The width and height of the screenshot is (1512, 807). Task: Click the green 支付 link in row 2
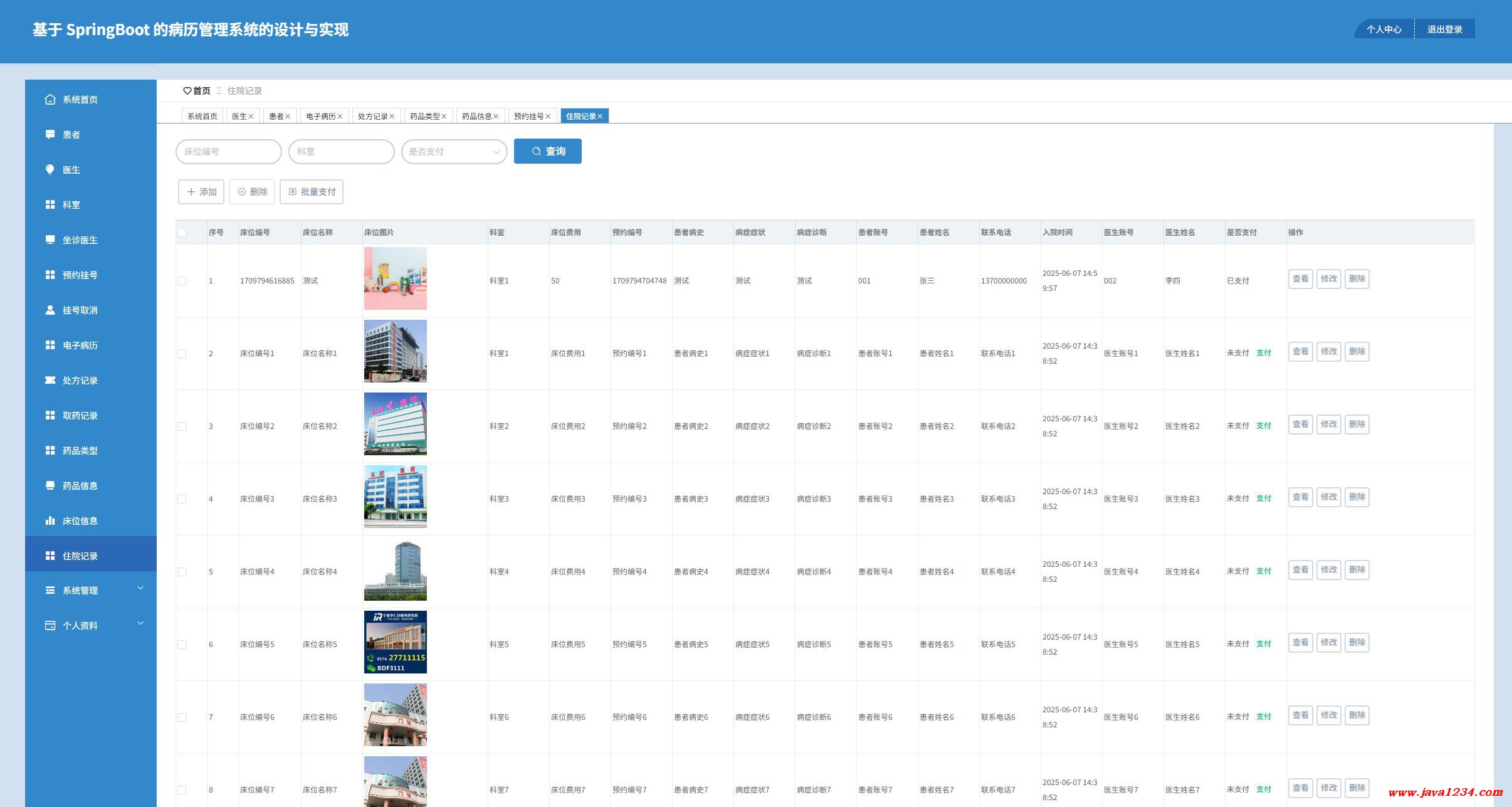click(1263, 353)
